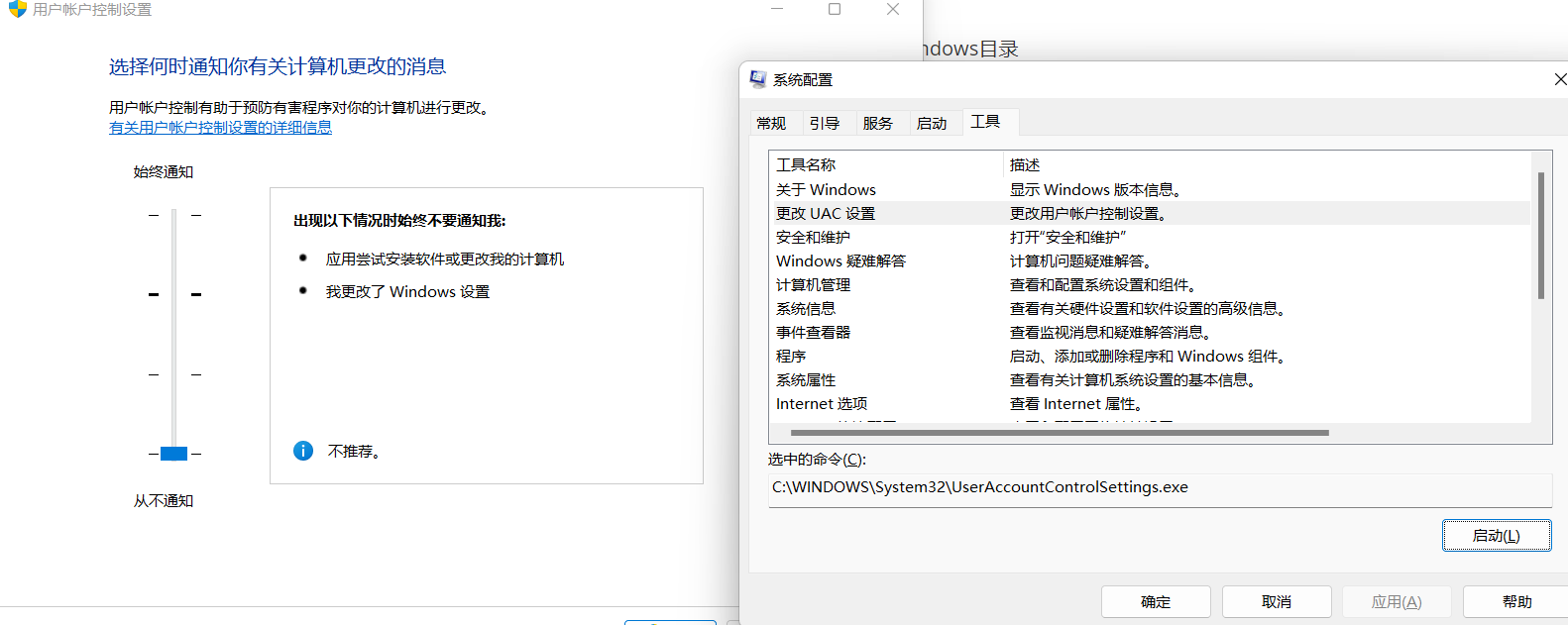Open the 常规 tab
The image size is (1568, 625).
click(x=771, y=123)
